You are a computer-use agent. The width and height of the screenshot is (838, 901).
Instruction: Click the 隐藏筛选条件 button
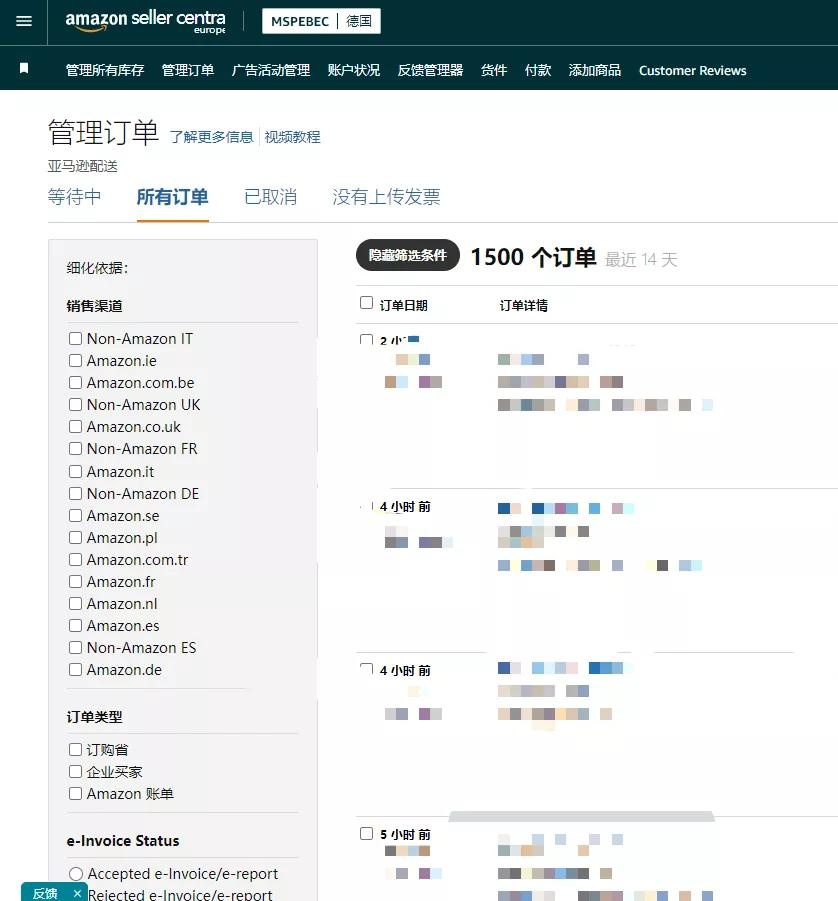408,255
